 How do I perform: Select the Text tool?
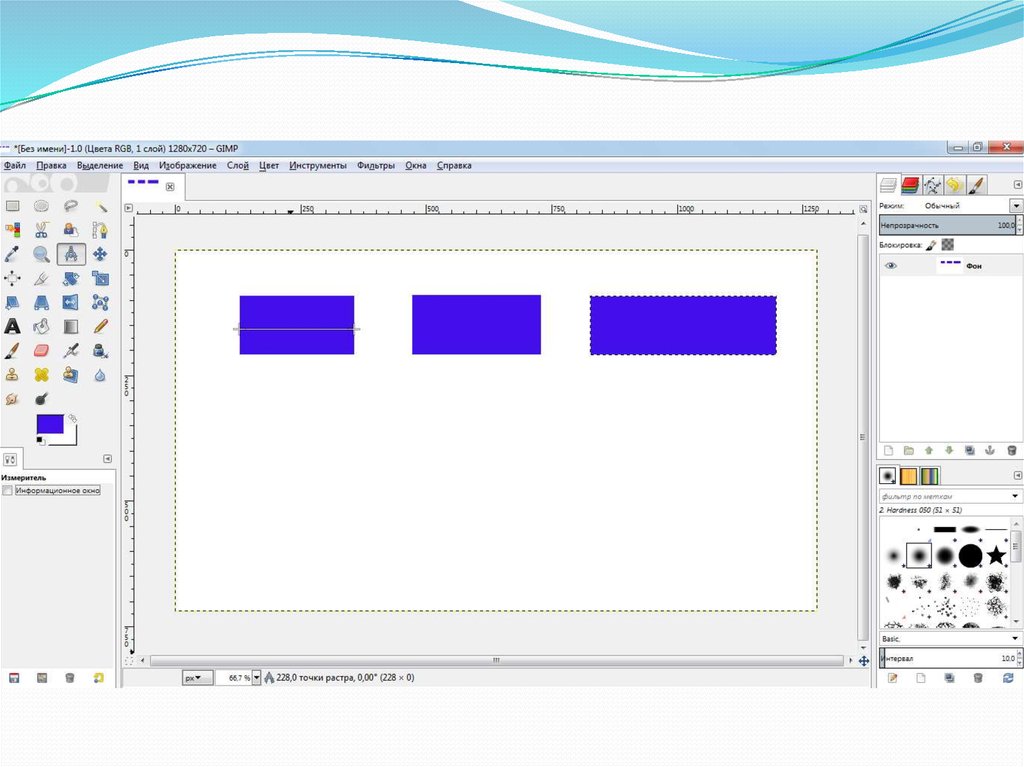(13, 326)
